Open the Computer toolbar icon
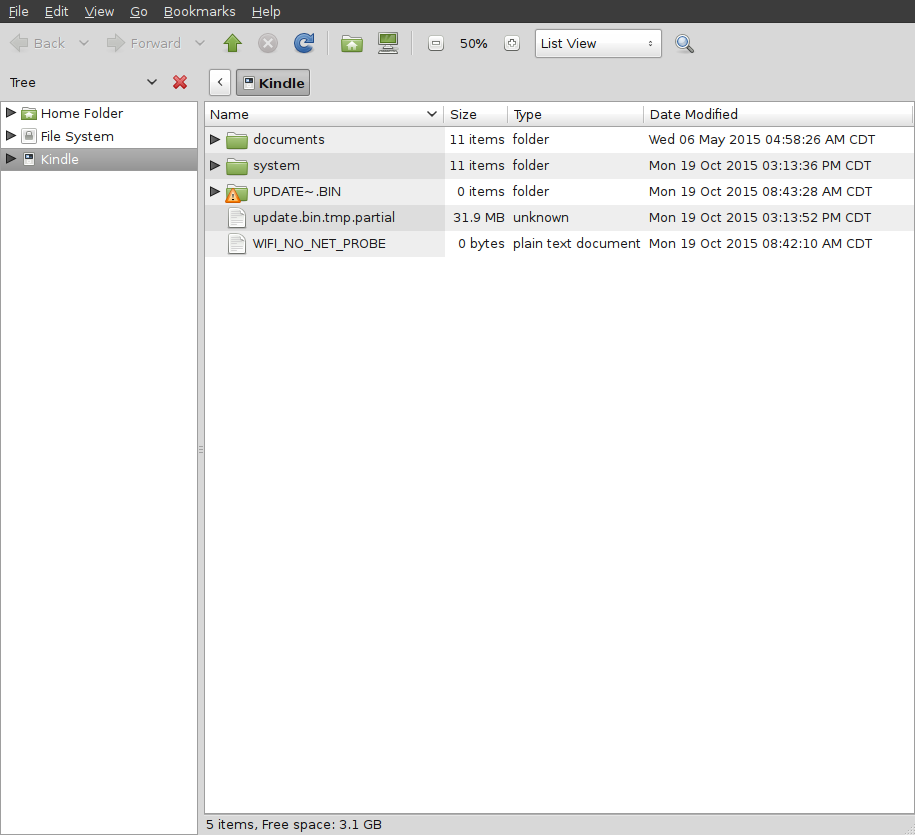This screenshot has height=835, width=915. click(388, 43)
